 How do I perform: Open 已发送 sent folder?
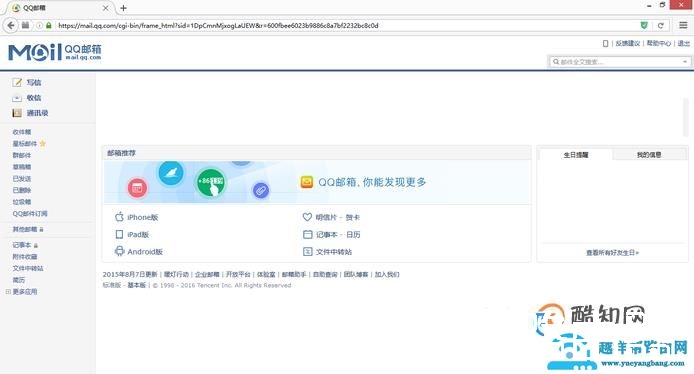point(22,178)
